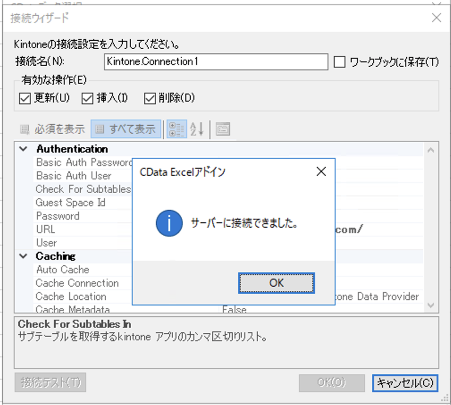Select the Cache Location property
Viewport: 451px width, 405px height.
click(71, 296)
